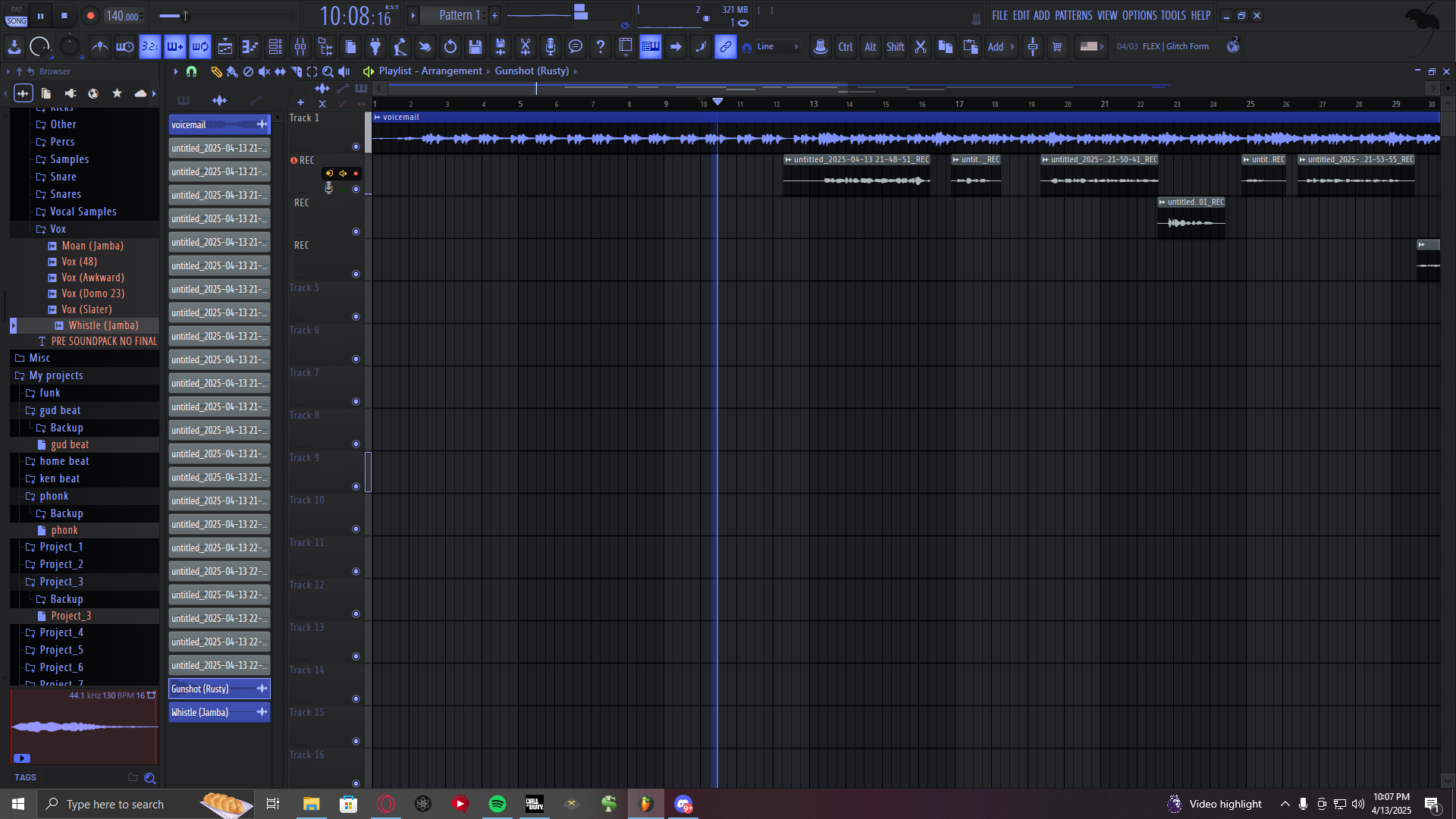Expand the Misc folder in browser
This screenshot has height=819, width=1456.
point(39,358)
